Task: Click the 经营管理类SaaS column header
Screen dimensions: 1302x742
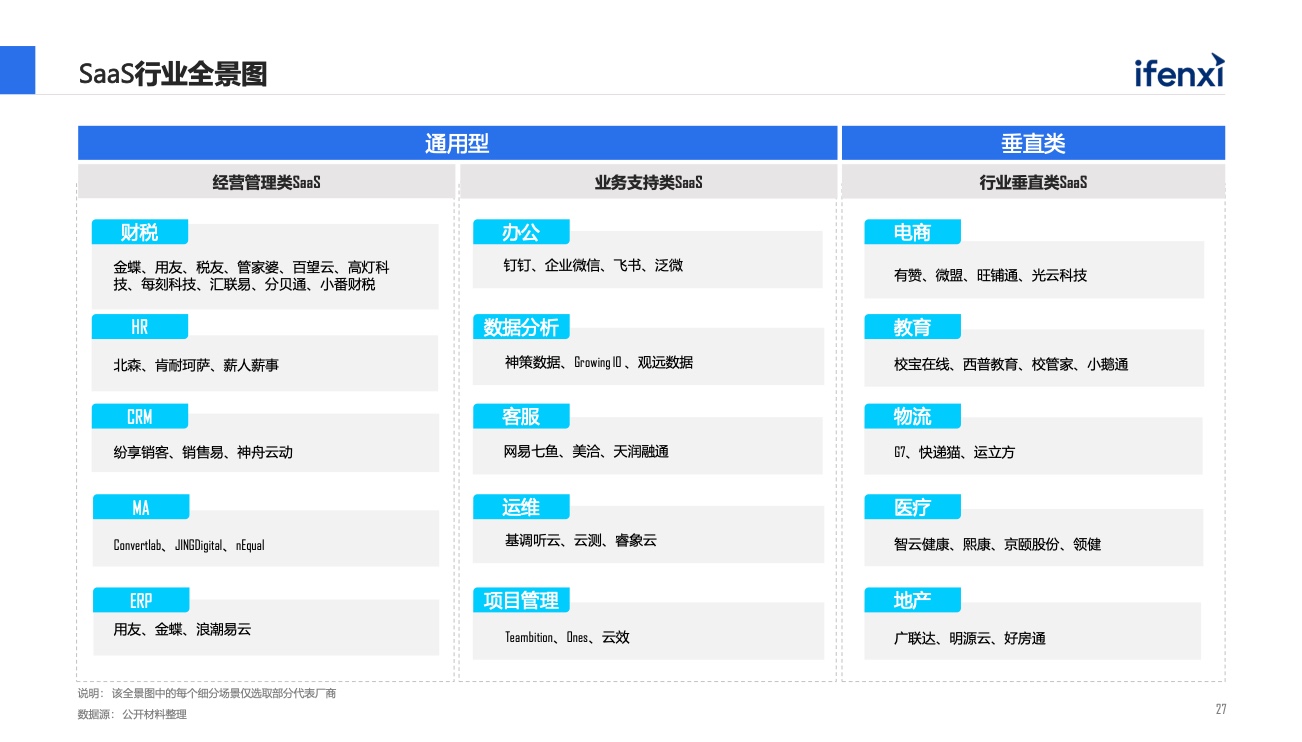Action: 267,182
